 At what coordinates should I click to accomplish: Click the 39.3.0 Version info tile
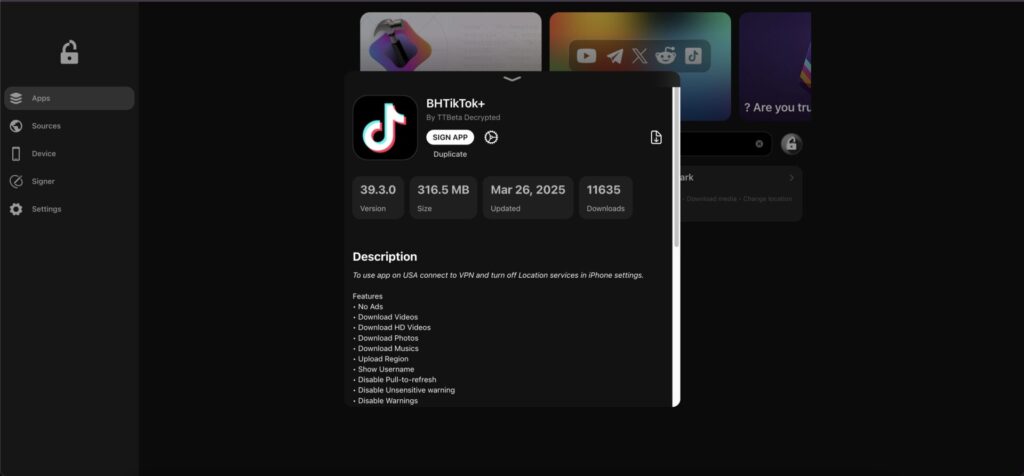pyautogui.click(x=378, y=198)
